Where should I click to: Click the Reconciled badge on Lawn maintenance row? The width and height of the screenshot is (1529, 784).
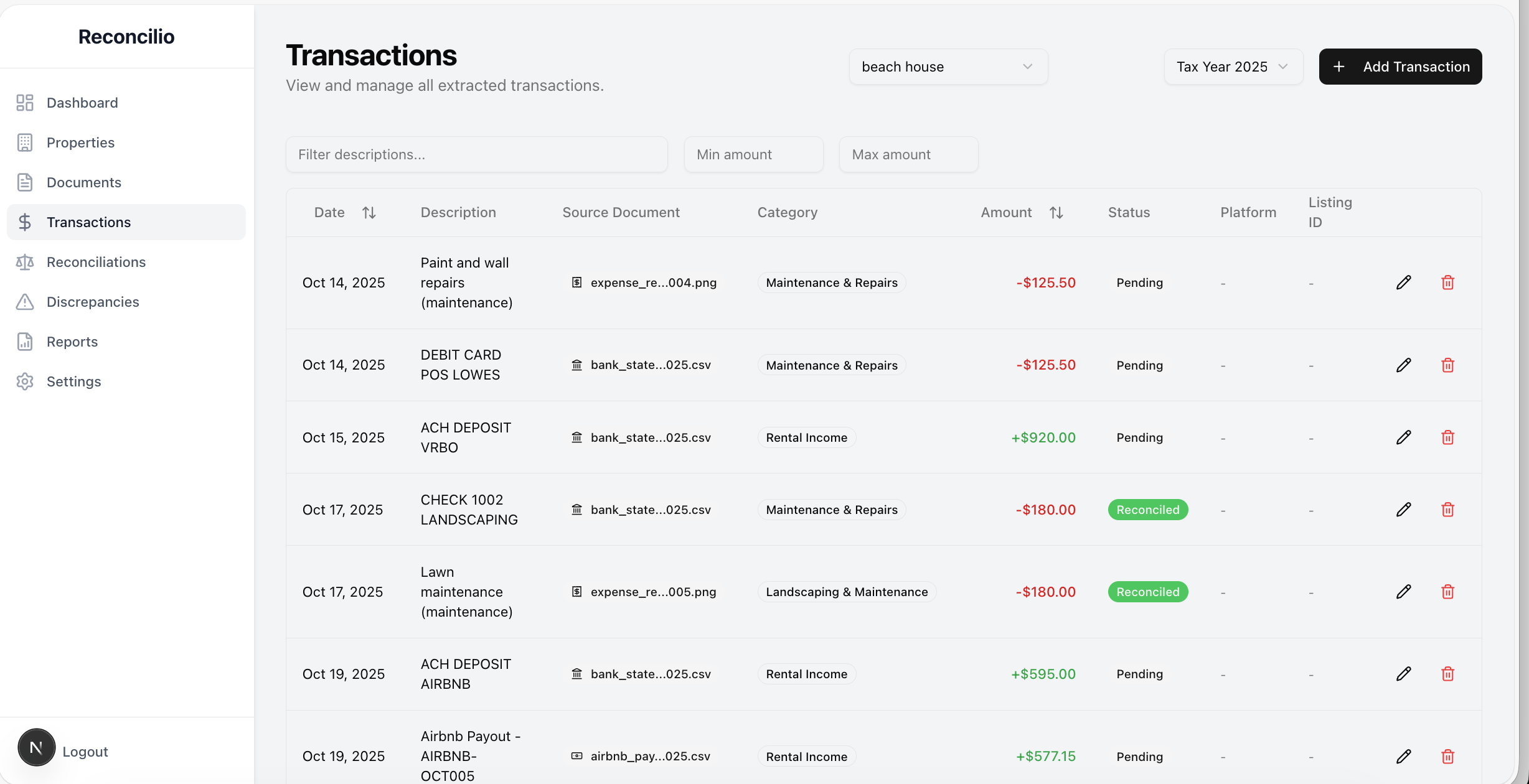1147,592
